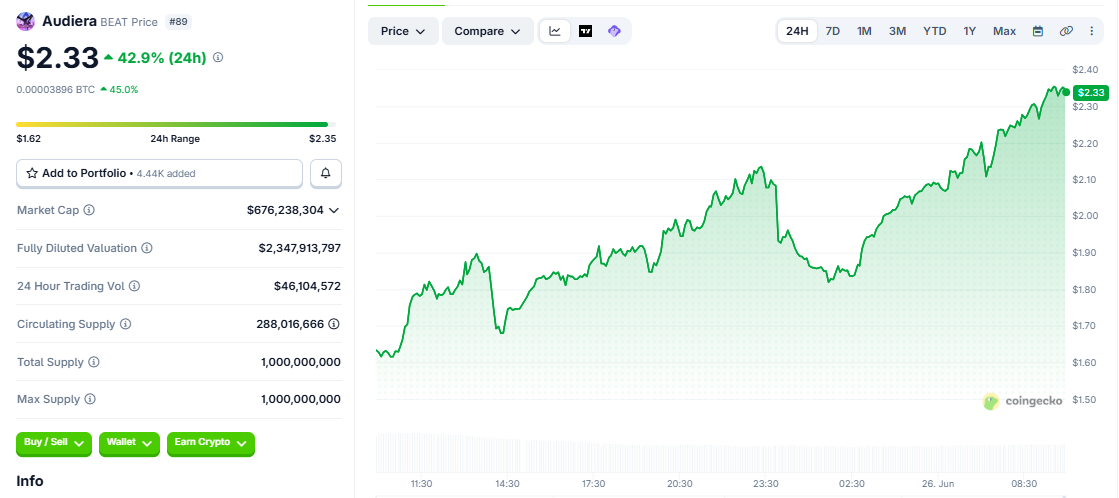Copy chart link icon
The image size is (1119, 498).
[x=1066, y=31]
